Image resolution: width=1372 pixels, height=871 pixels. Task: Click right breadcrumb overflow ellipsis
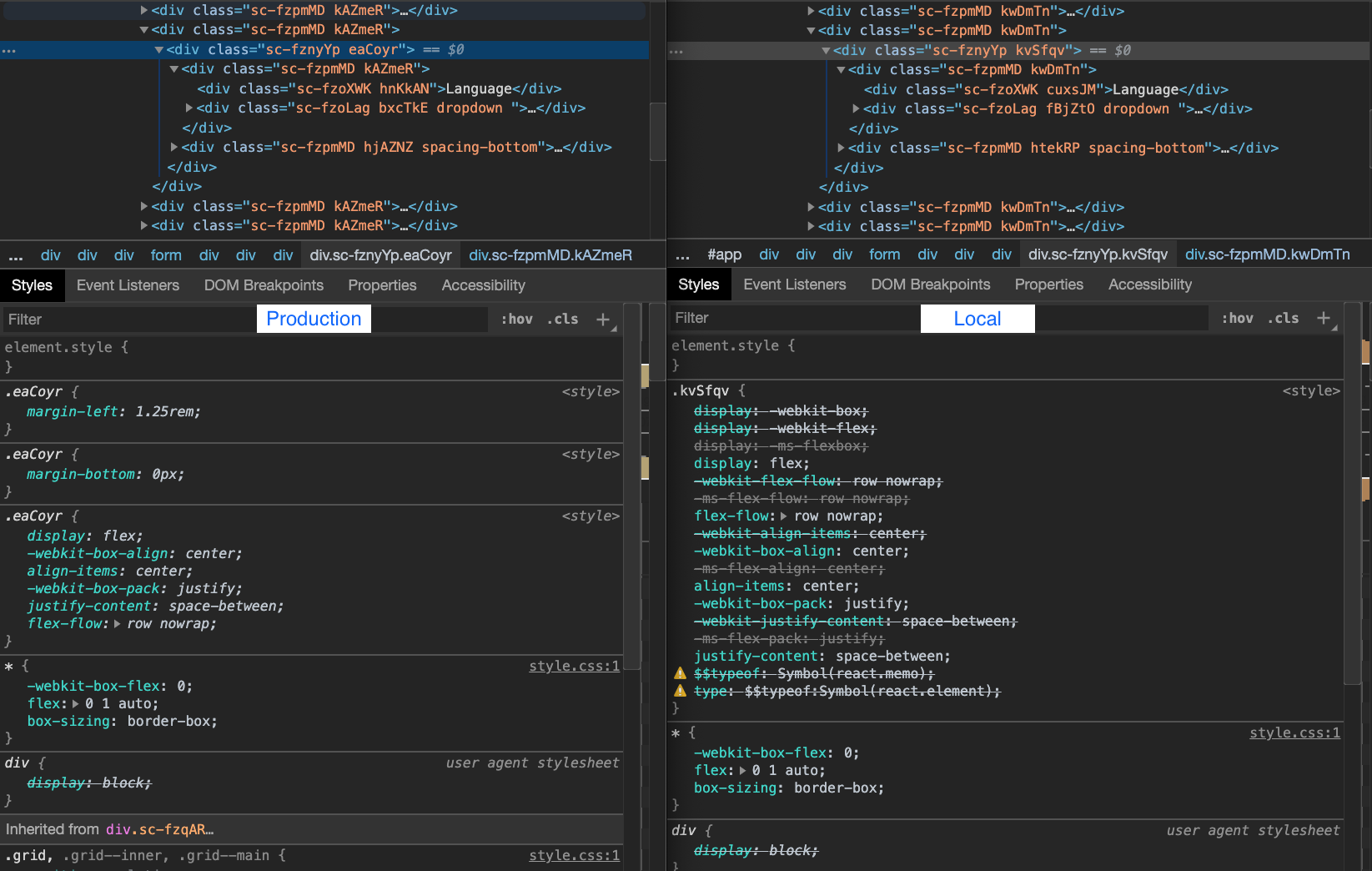point(682,255)
